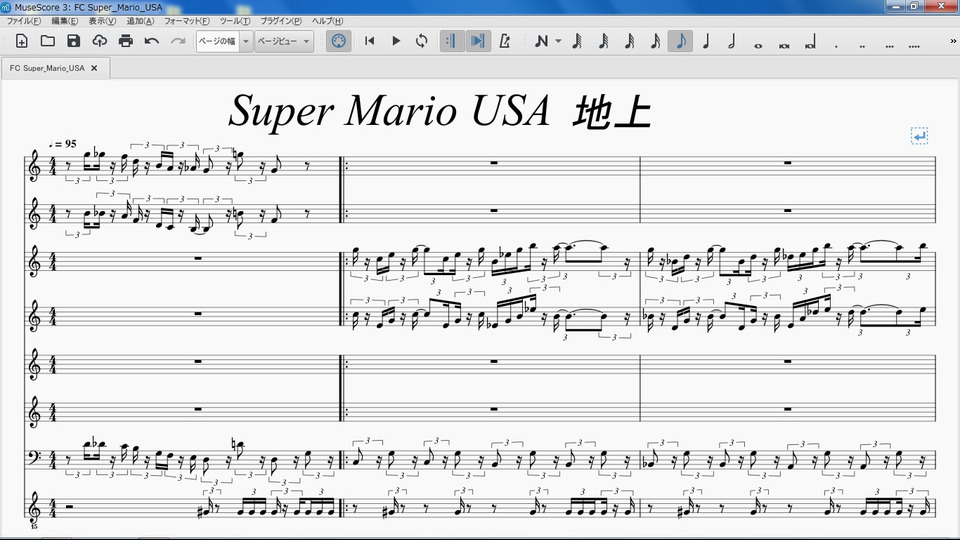This screenshot has width=960, height=540.
Task: Apply triple augmentation dot
Action: point(888,45)
